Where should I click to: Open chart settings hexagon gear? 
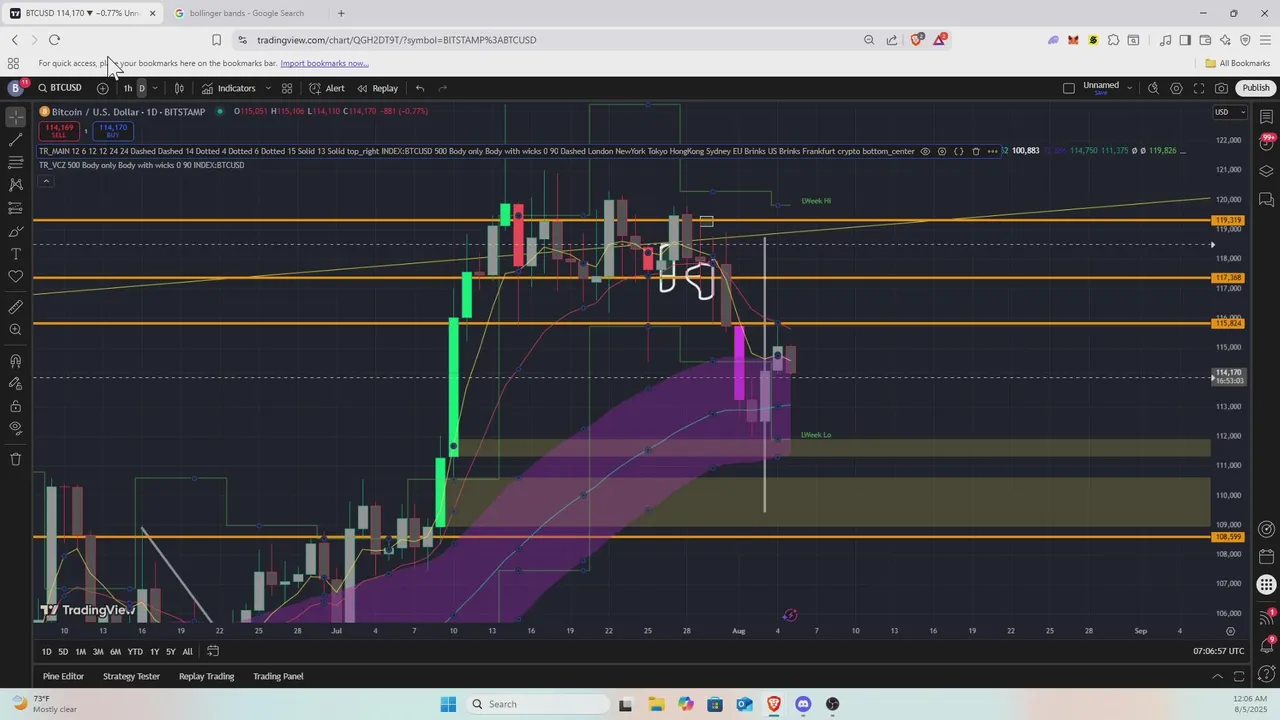click(1176, 88)
